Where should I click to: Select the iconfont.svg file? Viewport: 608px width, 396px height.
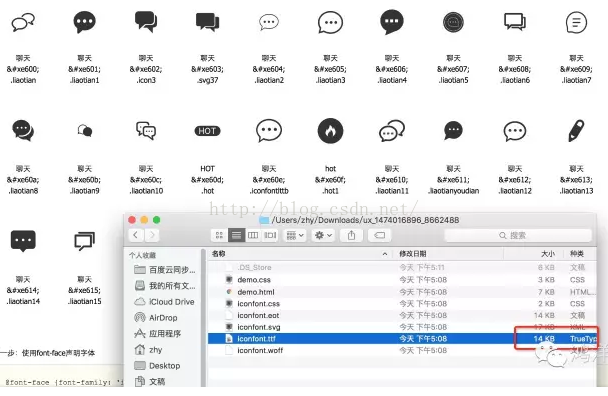click(402, 327)
